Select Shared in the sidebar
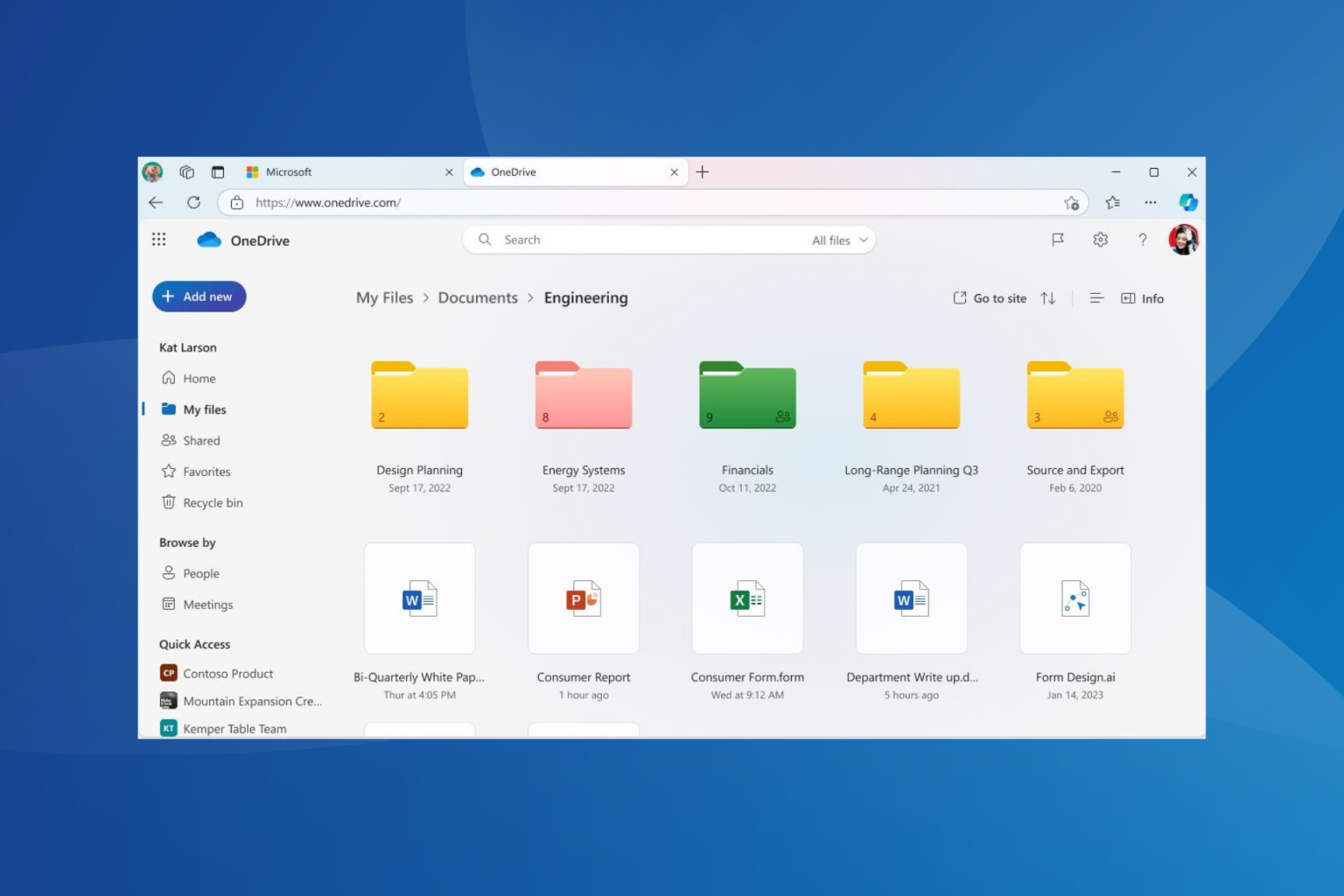Screen dimensions: 1344x896 point(201,440)
